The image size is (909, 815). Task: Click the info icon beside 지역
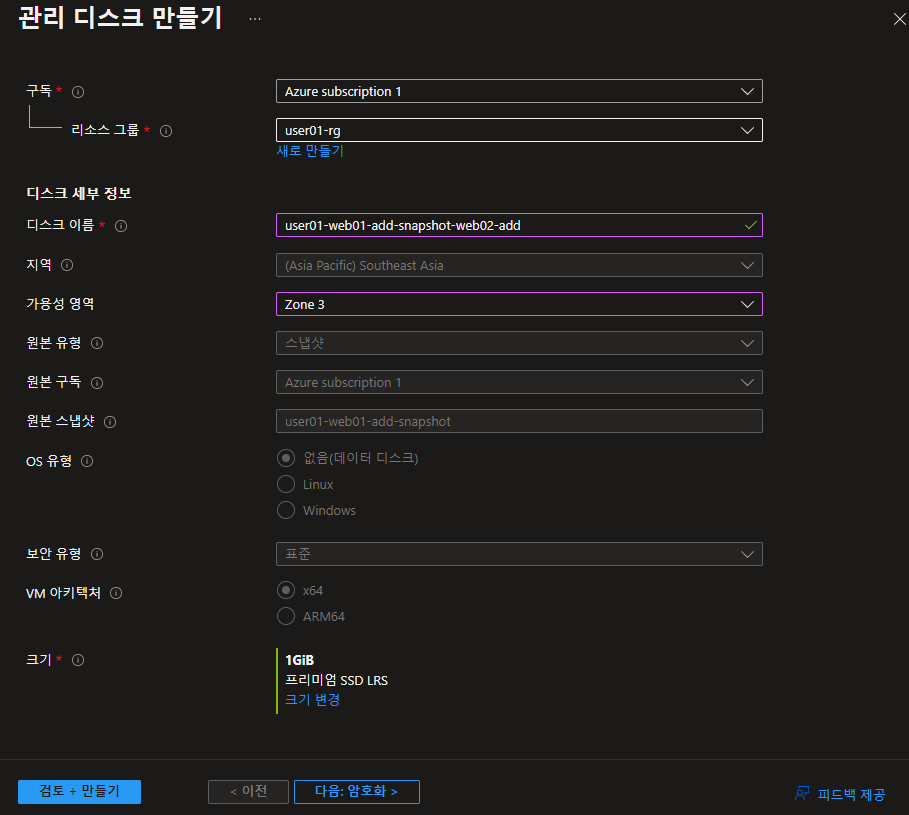[x=67, y=265]
